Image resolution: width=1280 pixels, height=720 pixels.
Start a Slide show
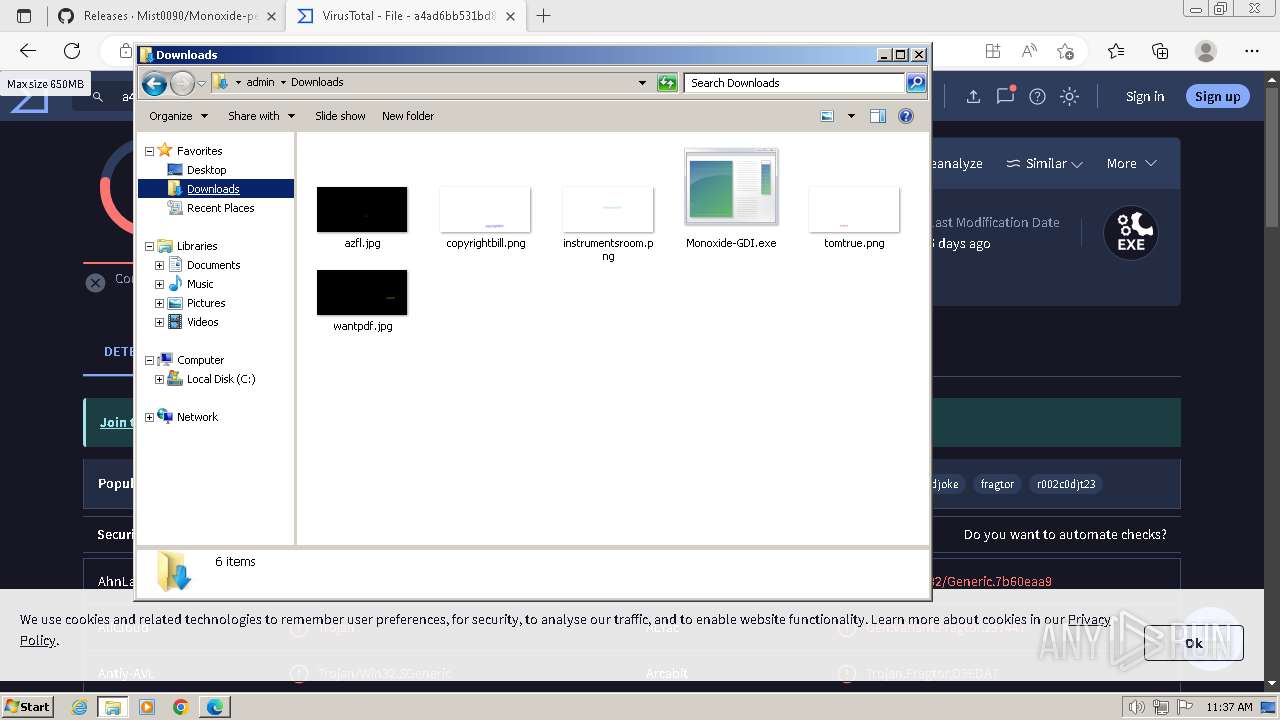point(340,116)
